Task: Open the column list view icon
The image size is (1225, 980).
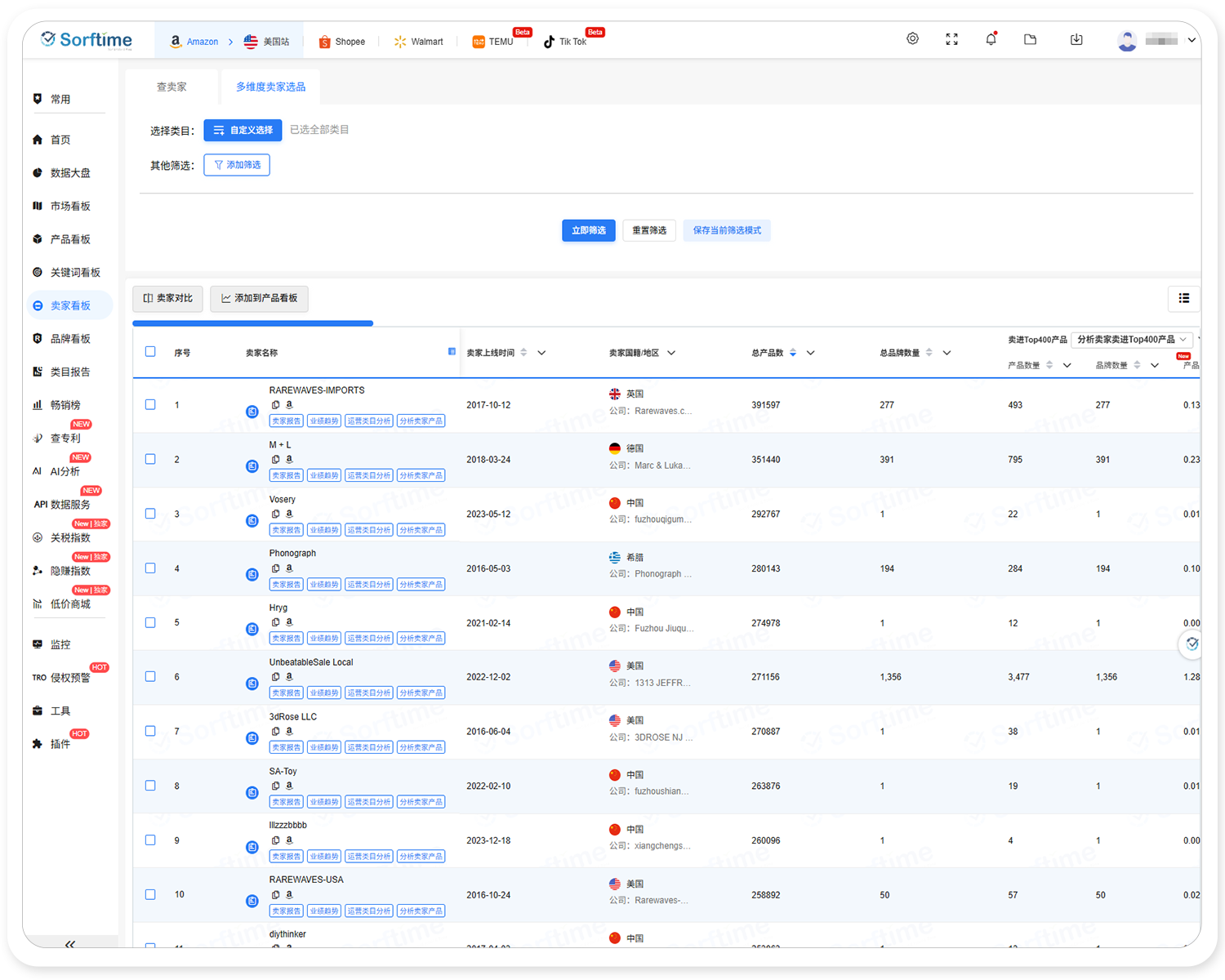Action: click(1183, 299)
